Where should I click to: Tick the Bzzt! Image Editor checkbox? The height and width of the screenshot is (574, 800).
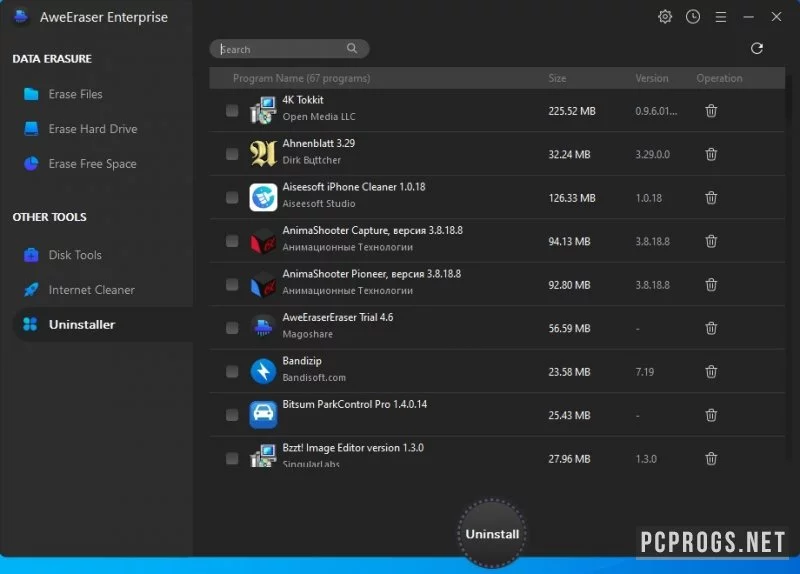[x=232, y=459]
